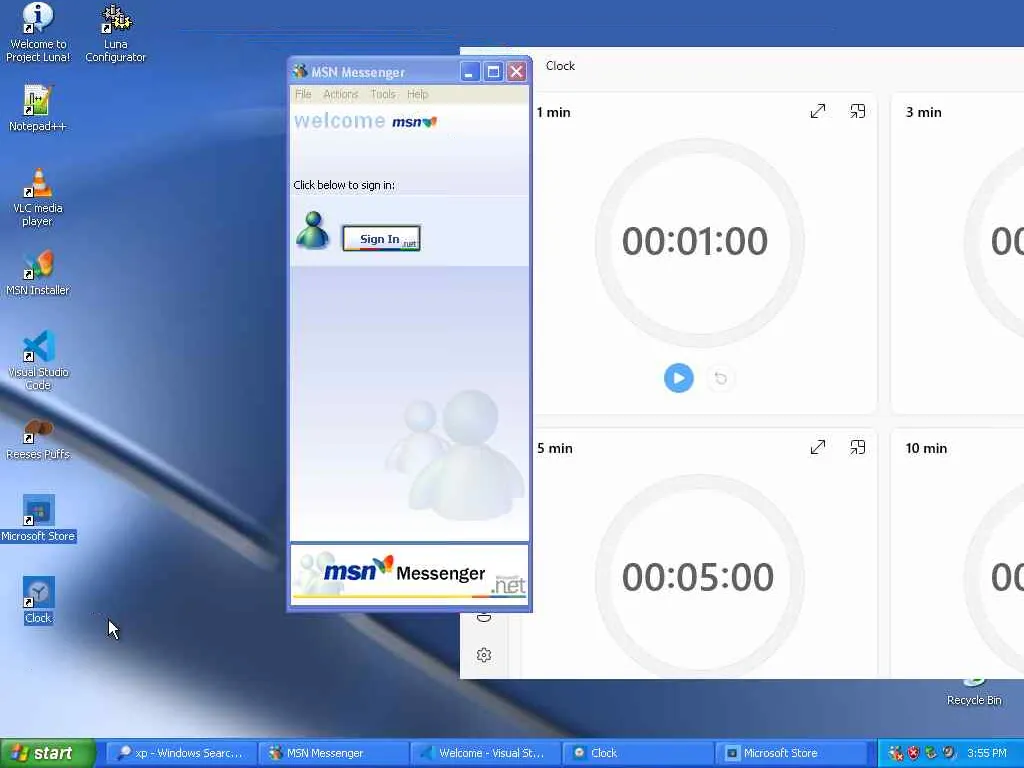Image resolution: width=1024 pixels, height=768 pixels.
Task: Keep the 5 min timer on top
Action: click(857, 447)
